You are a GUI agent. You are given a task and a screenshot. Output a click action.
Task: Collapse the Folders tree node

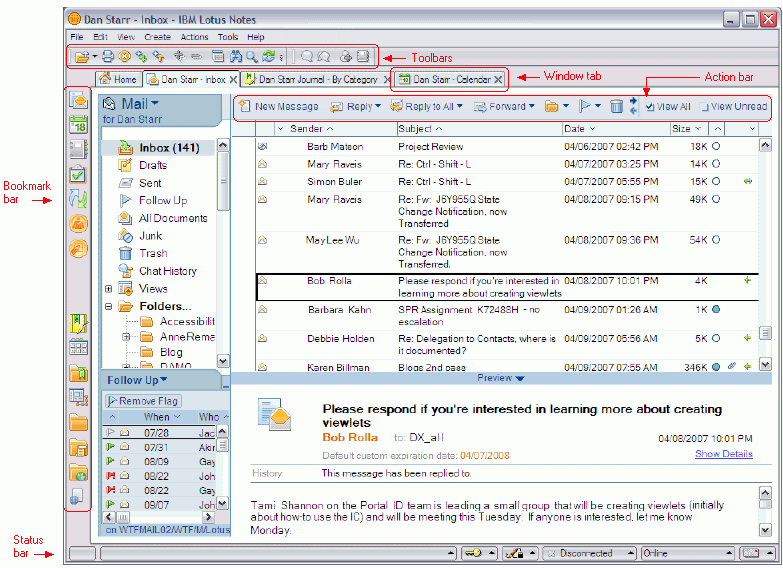[108, 306]
